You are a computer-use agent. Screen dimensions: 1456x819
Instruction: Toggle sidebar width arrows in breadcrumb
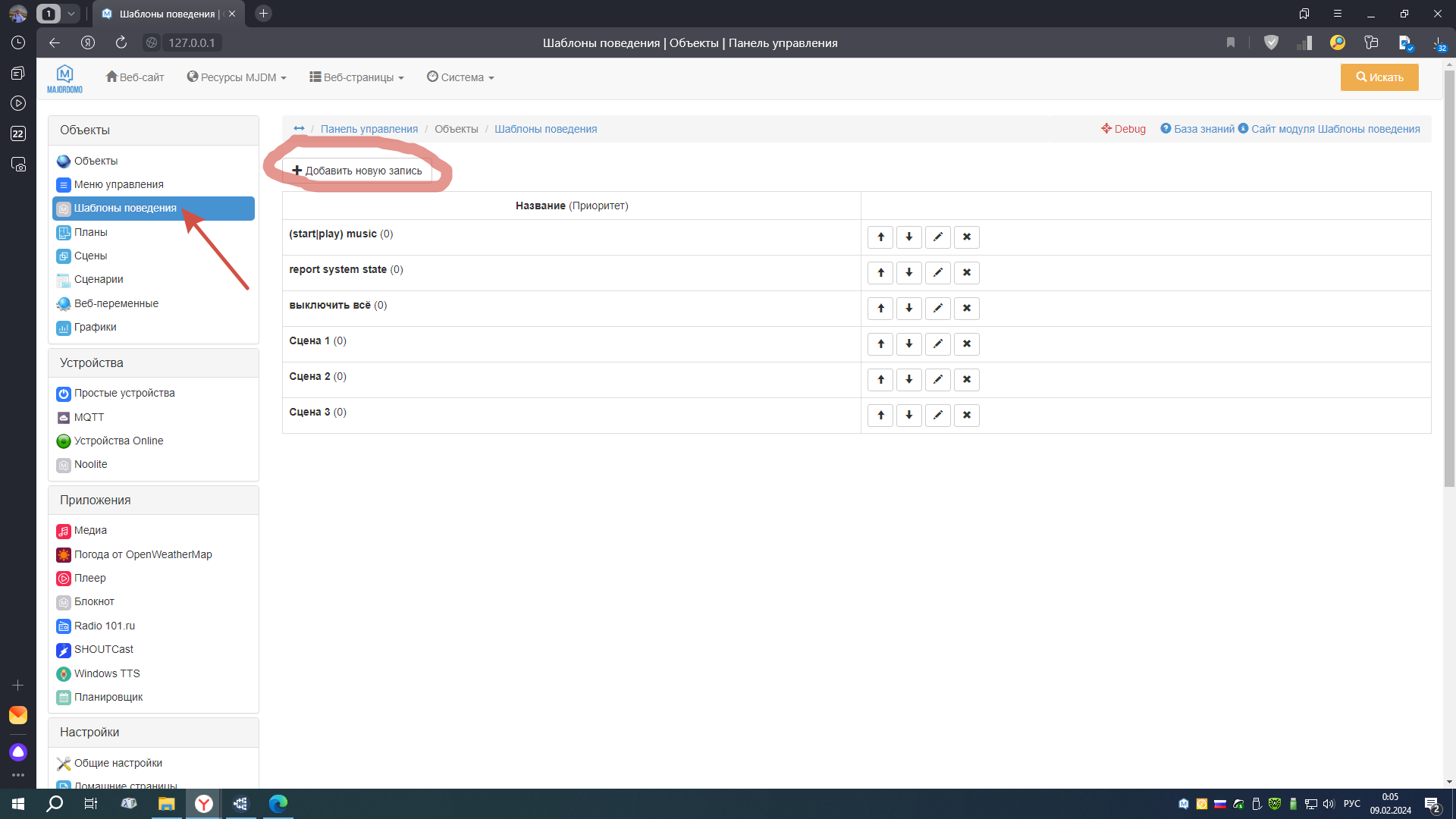pyautogui.click(x=299, y=129)
